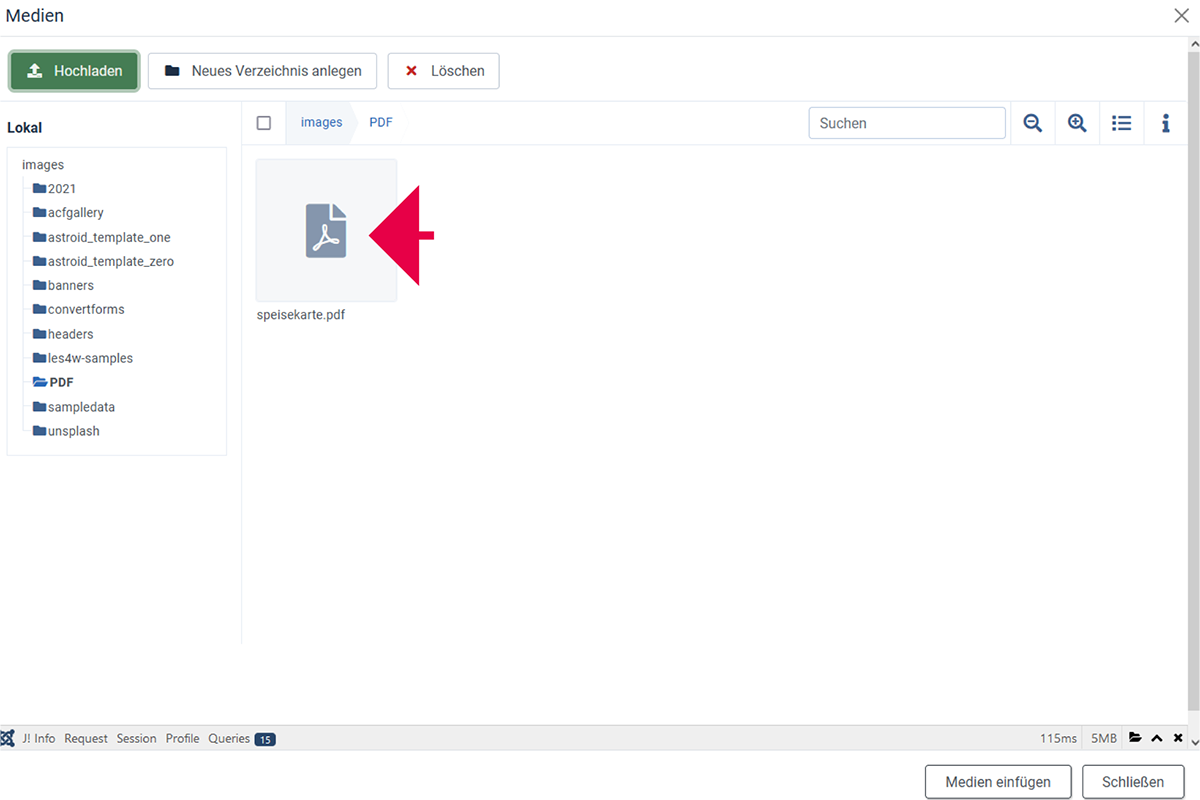Open file info panel icon

pyautogui.click(x=1166, y=123)
